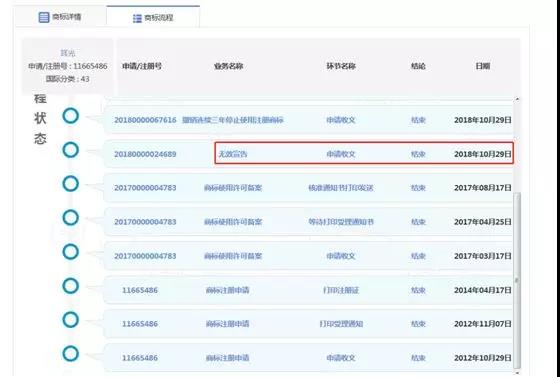Viewport: 560px width, 377px height.
Task: Click 11665486 in the 2012年10月29日 row
Action: (x=140, y=358)
